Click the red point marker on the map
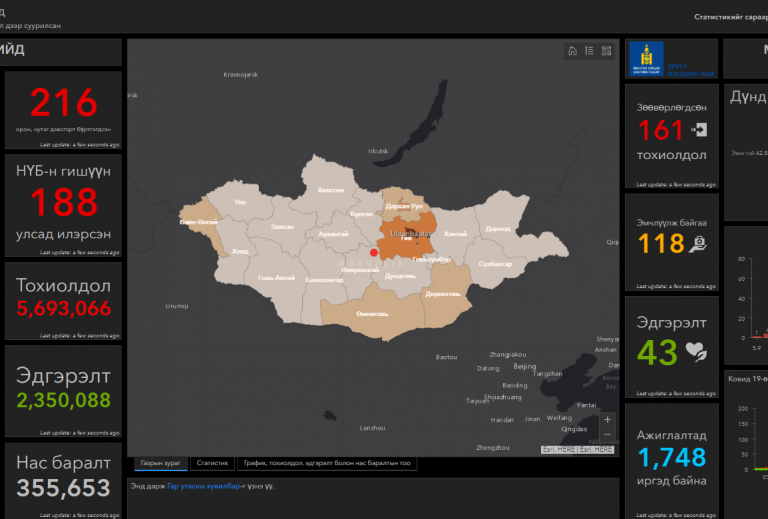The width and height of the screenshot is (768, 519). (x=374, y=253)
